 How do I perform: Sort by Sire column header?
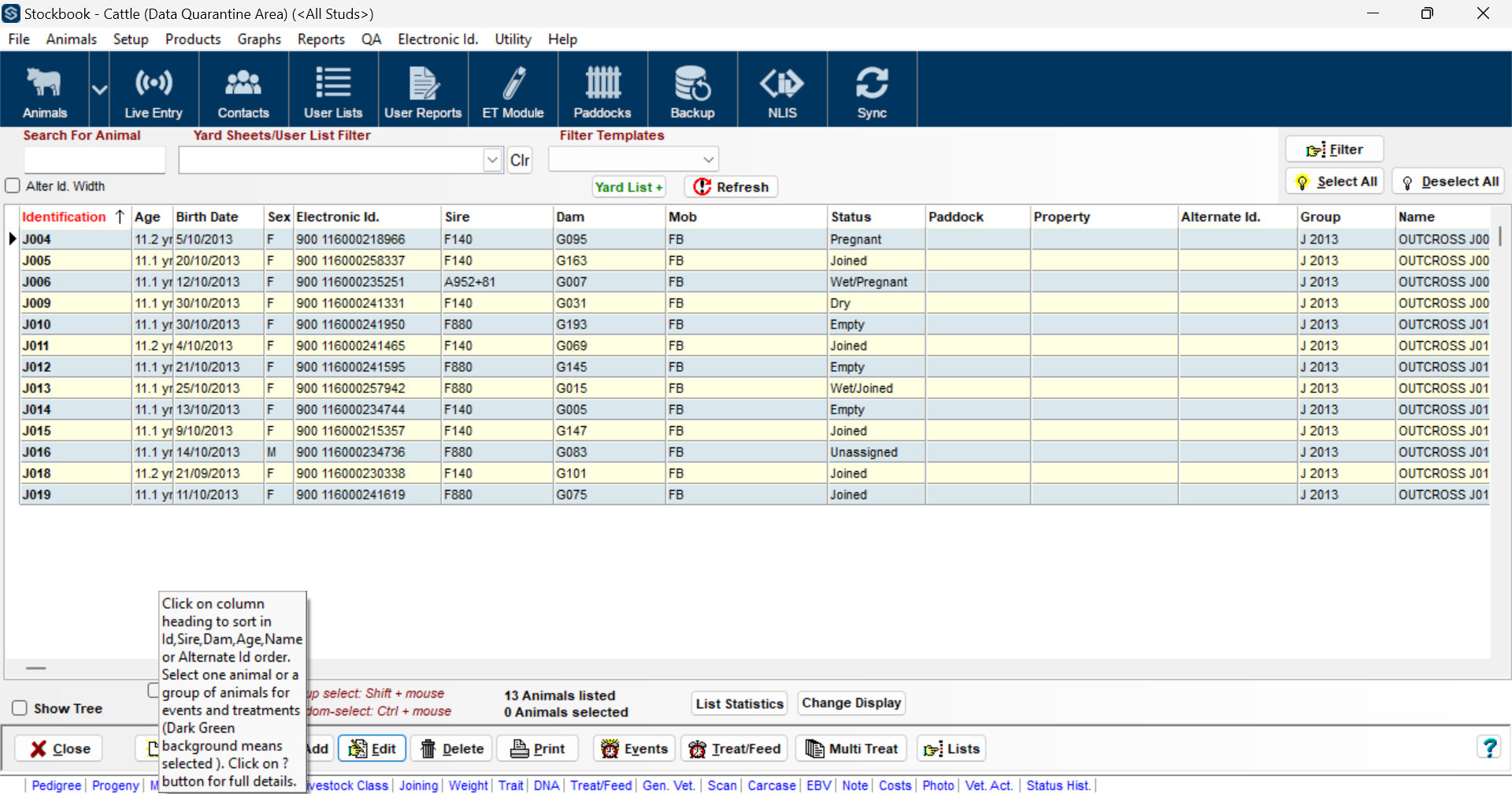pos(497,217)
